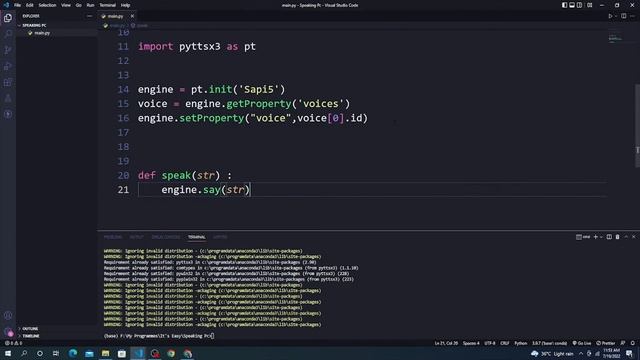The width and height of the screenshot is (640, 360).
Task: Toggle panel layout icon in title bar
Action: click(572, 5)
